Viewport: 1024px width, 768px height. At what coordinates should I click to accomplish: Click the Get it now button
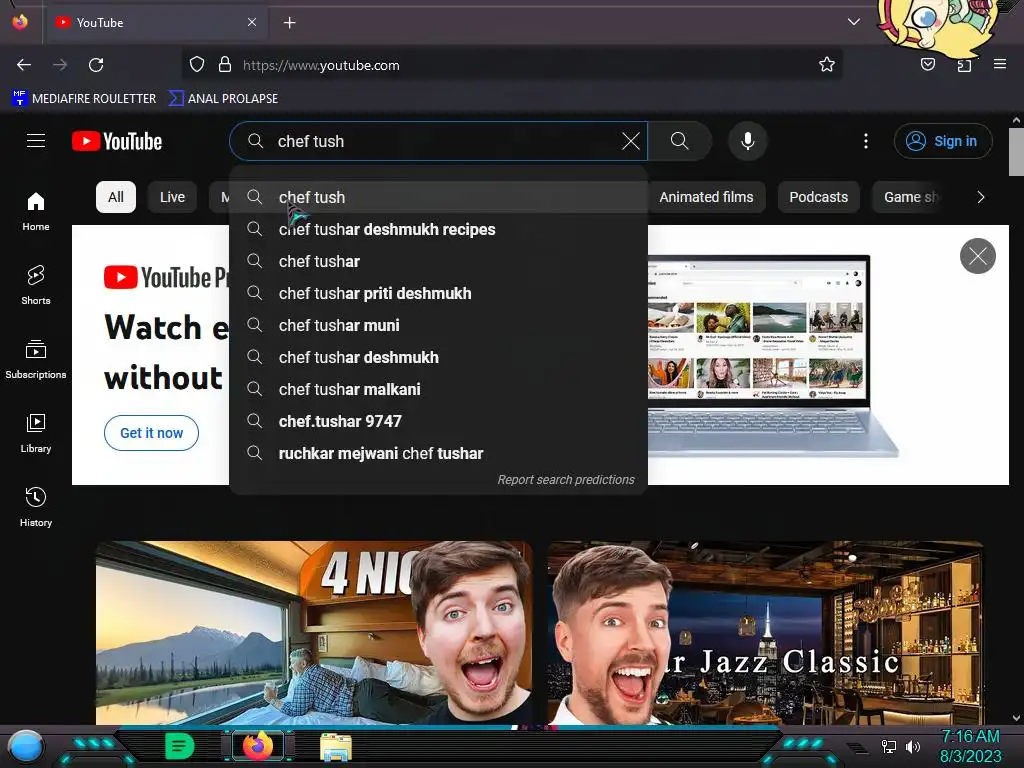tap(152, 433)
